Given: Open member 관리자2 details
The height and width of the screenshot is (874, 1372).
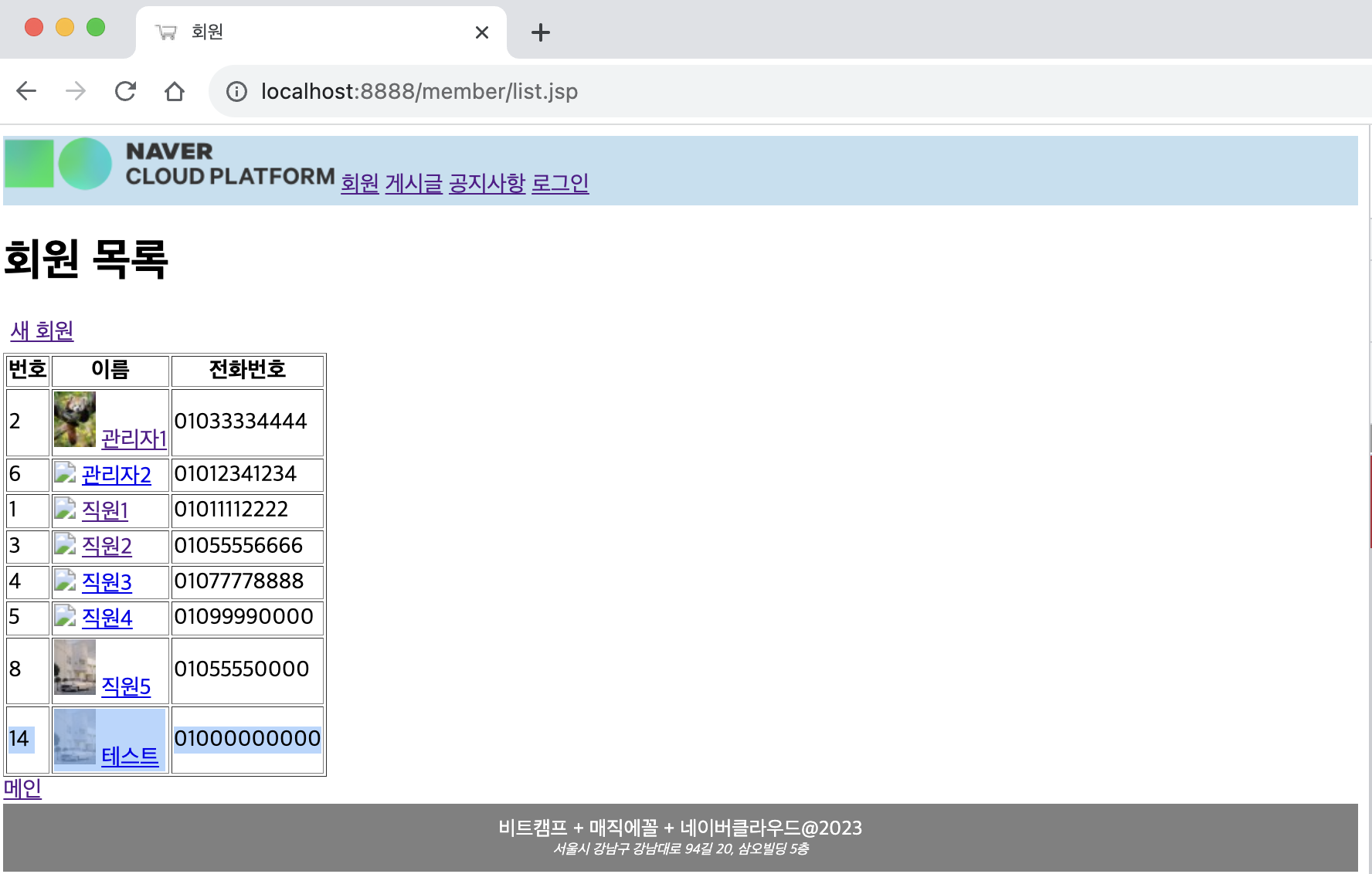Looking at the screenshot, I should point(117,474).
